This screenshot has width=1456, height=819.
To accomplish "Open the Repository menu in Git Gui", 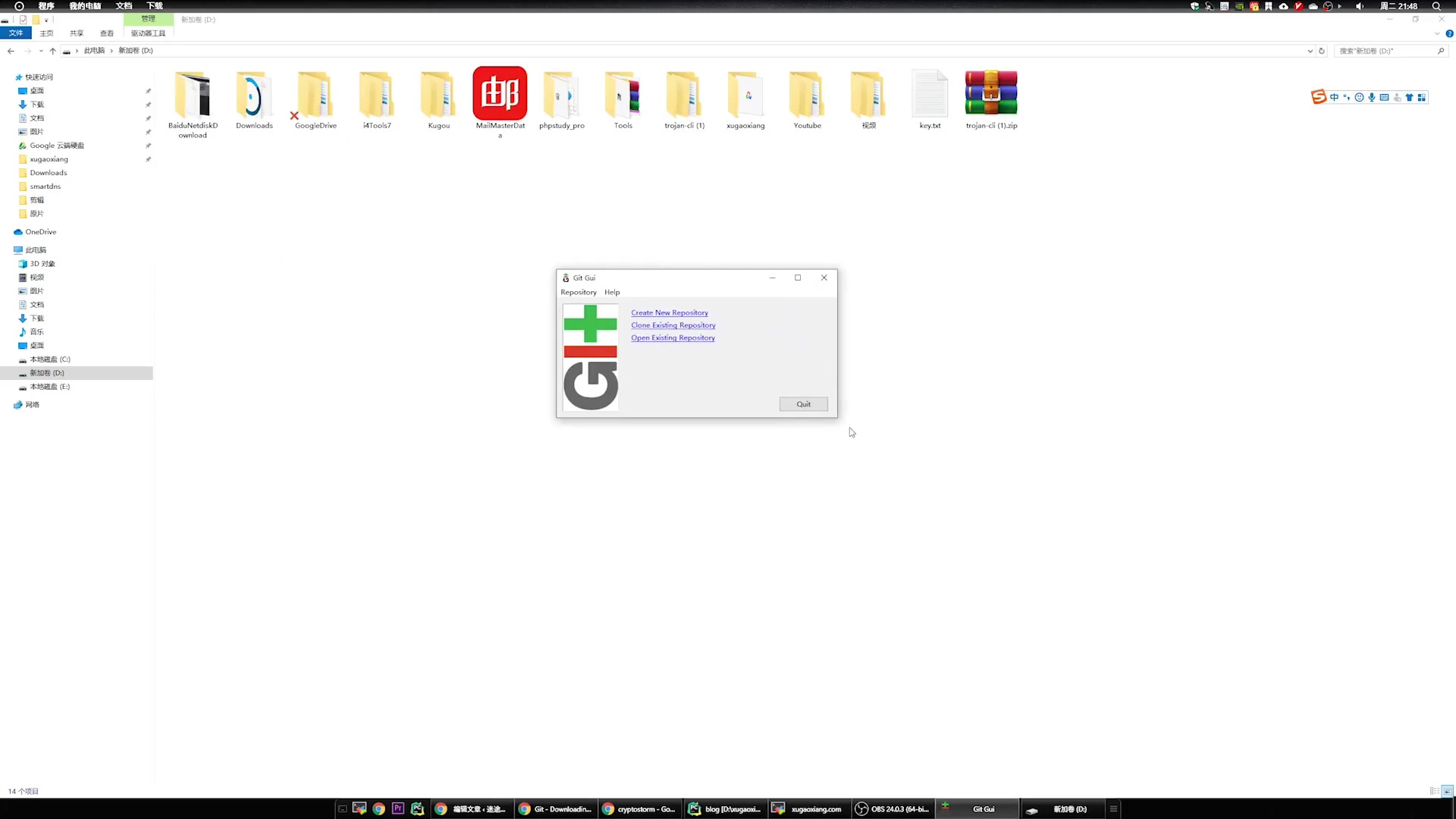I will click(x=578, y=292).
